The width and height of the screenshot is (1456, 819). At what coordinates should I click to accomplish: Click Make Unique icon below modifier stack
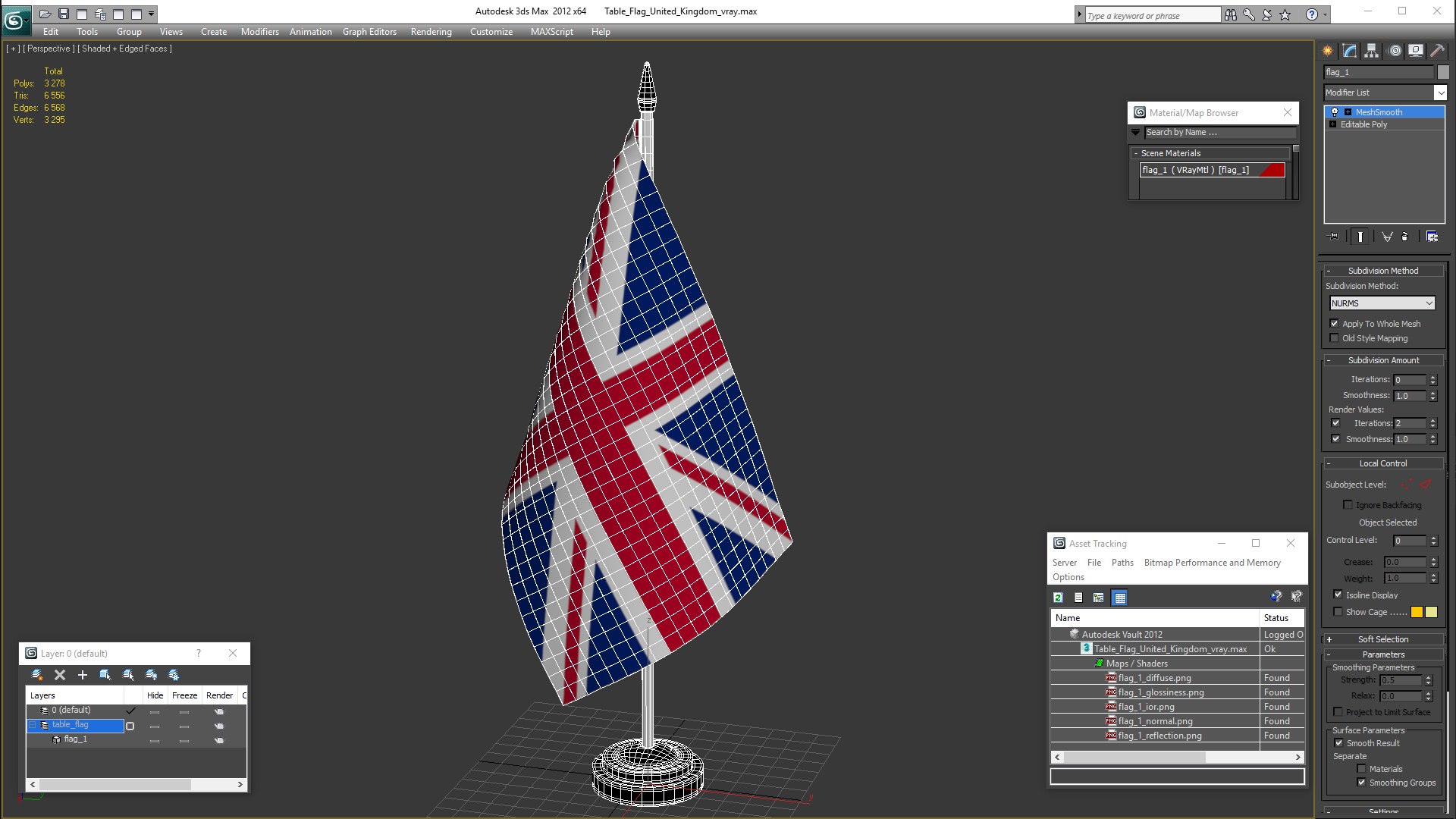tap(1387, 237)
